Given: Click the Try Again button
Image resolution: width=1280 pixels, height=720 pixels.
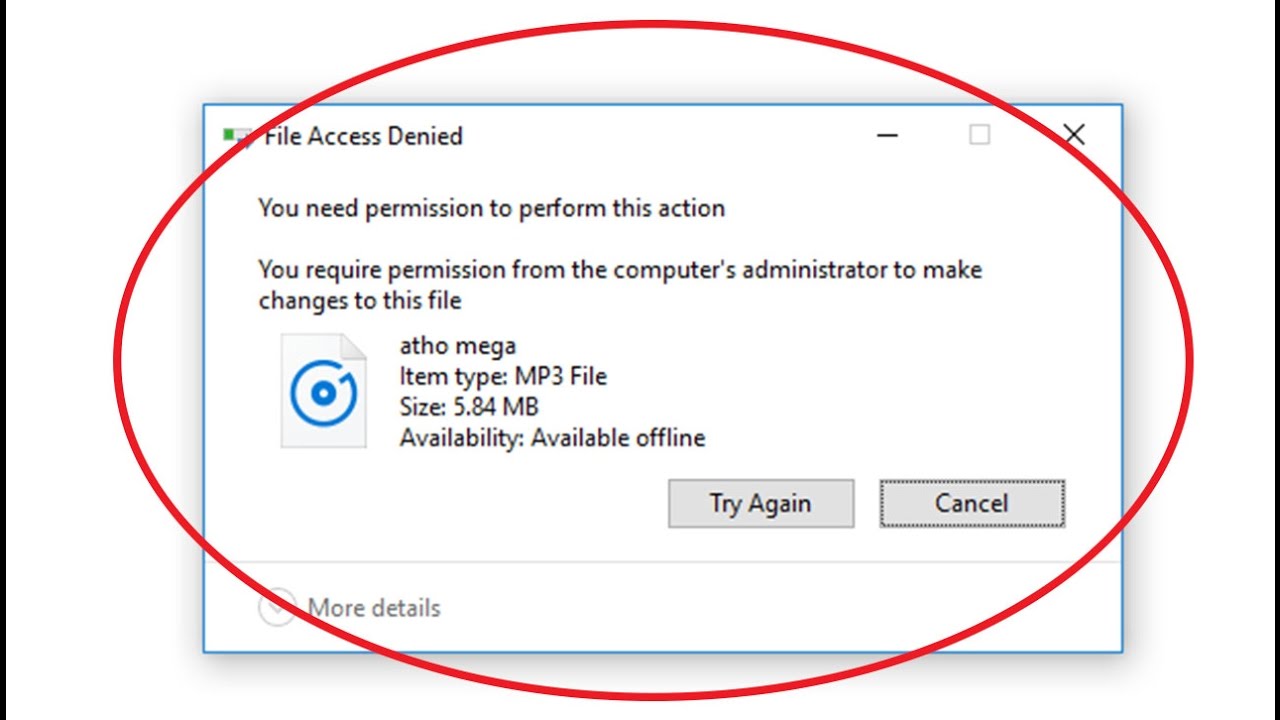Looking at the screenshot, I should point(760,503).
